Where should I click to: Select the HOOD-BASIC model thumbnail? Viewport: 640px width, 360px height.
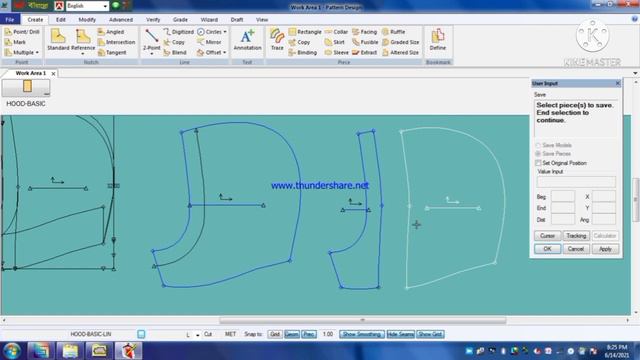[x=26, y=87]
